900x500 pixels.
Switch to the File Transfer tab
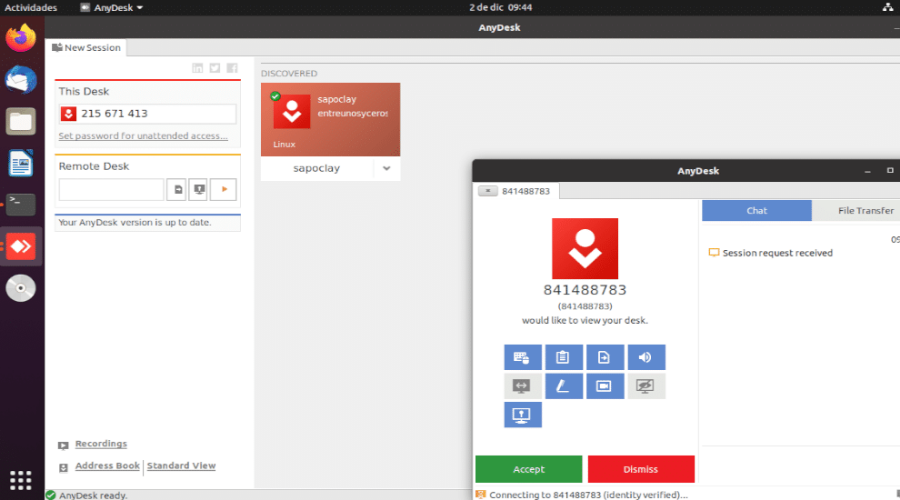point(865,211)
